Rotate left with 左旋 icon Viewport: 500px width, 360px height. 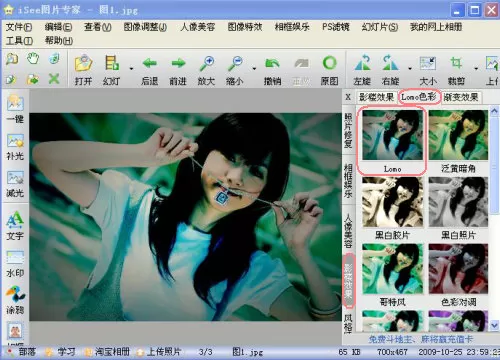point(362,70)
